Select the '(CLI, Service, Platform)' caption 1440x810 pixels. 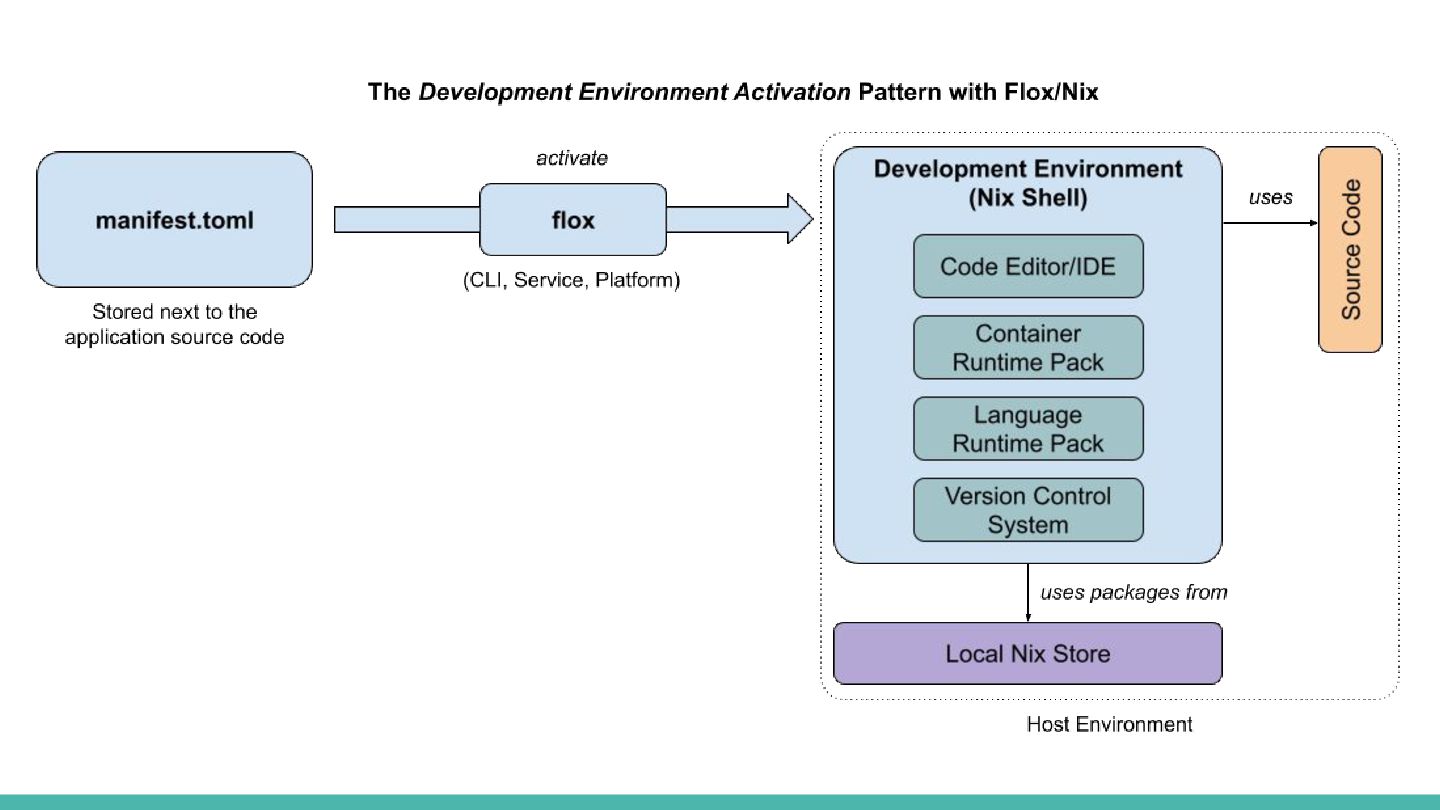[x=571, y=281]
